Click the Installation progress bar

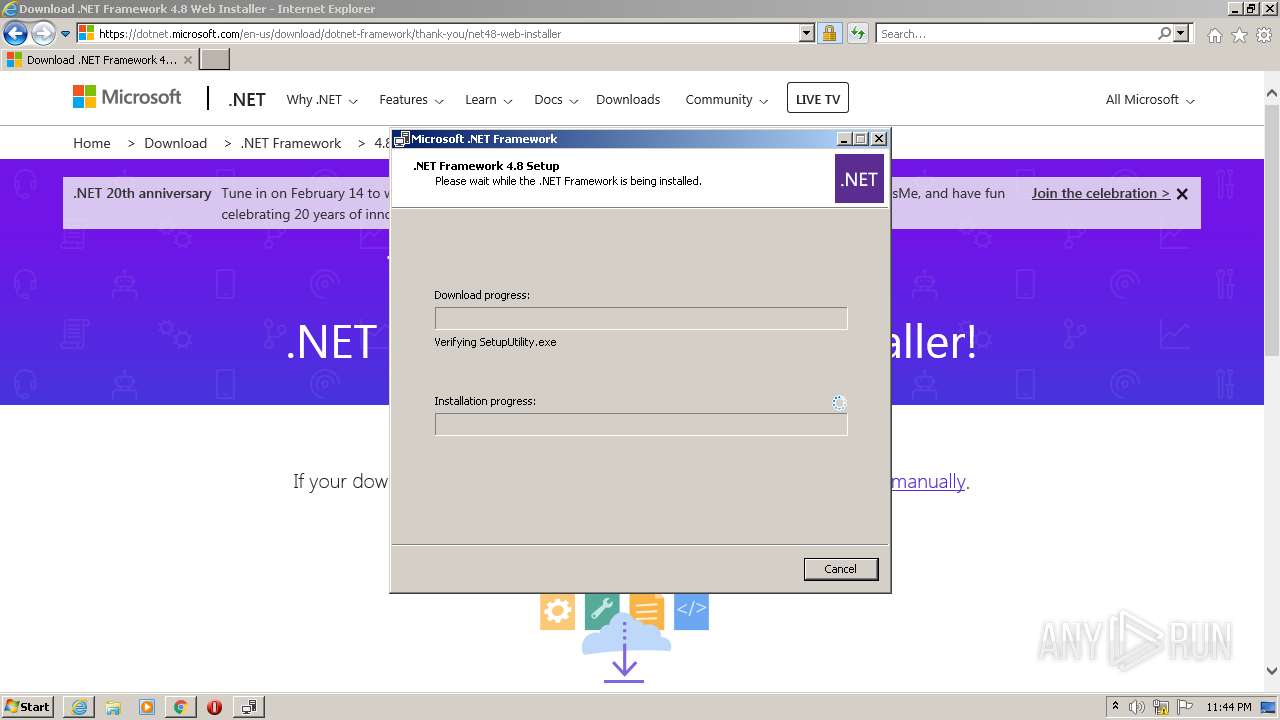(641, 424)
